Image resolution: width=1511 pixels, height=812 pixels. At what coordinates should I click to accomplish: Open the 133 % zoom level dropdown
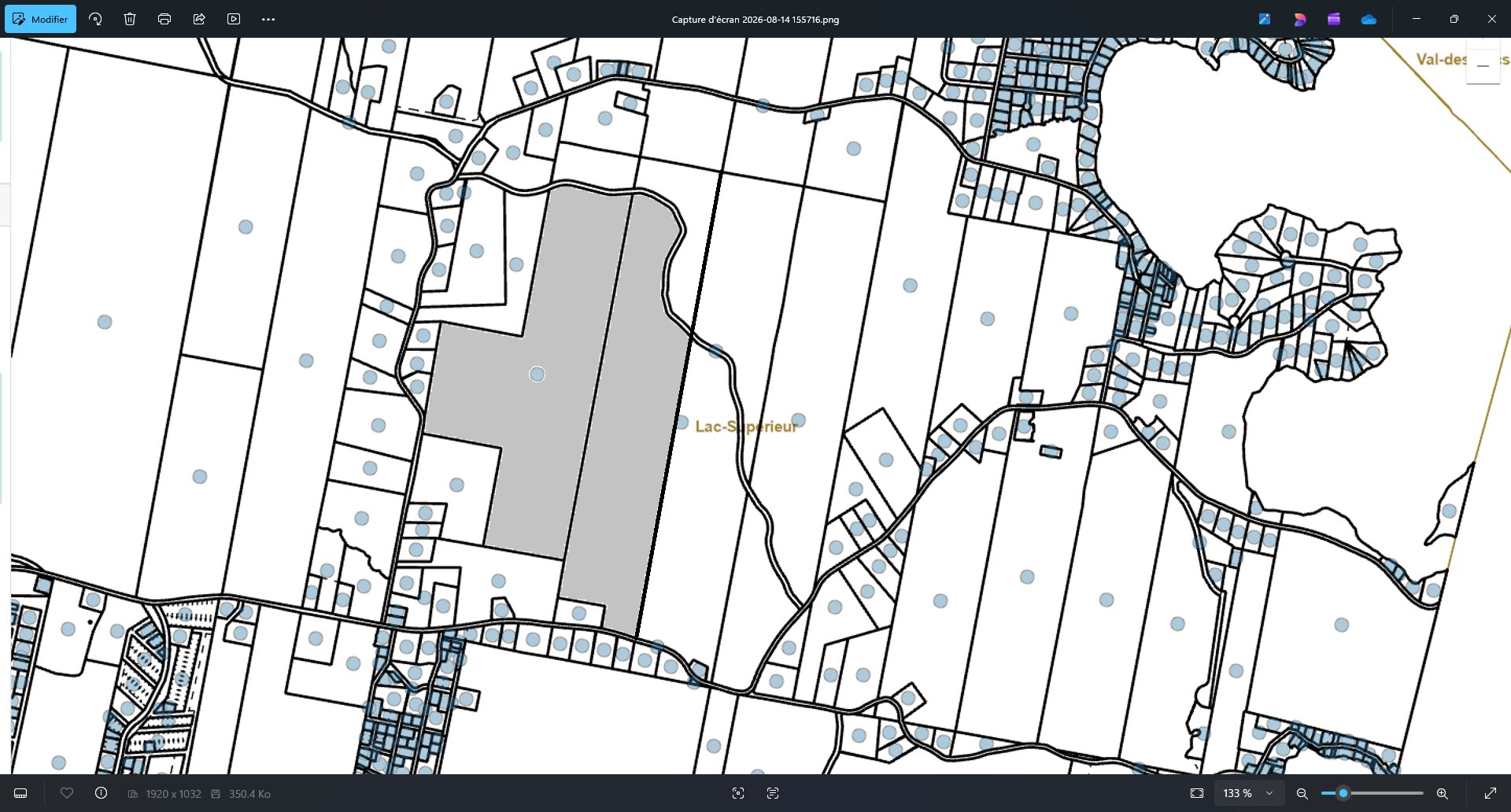pos(1248,793)
